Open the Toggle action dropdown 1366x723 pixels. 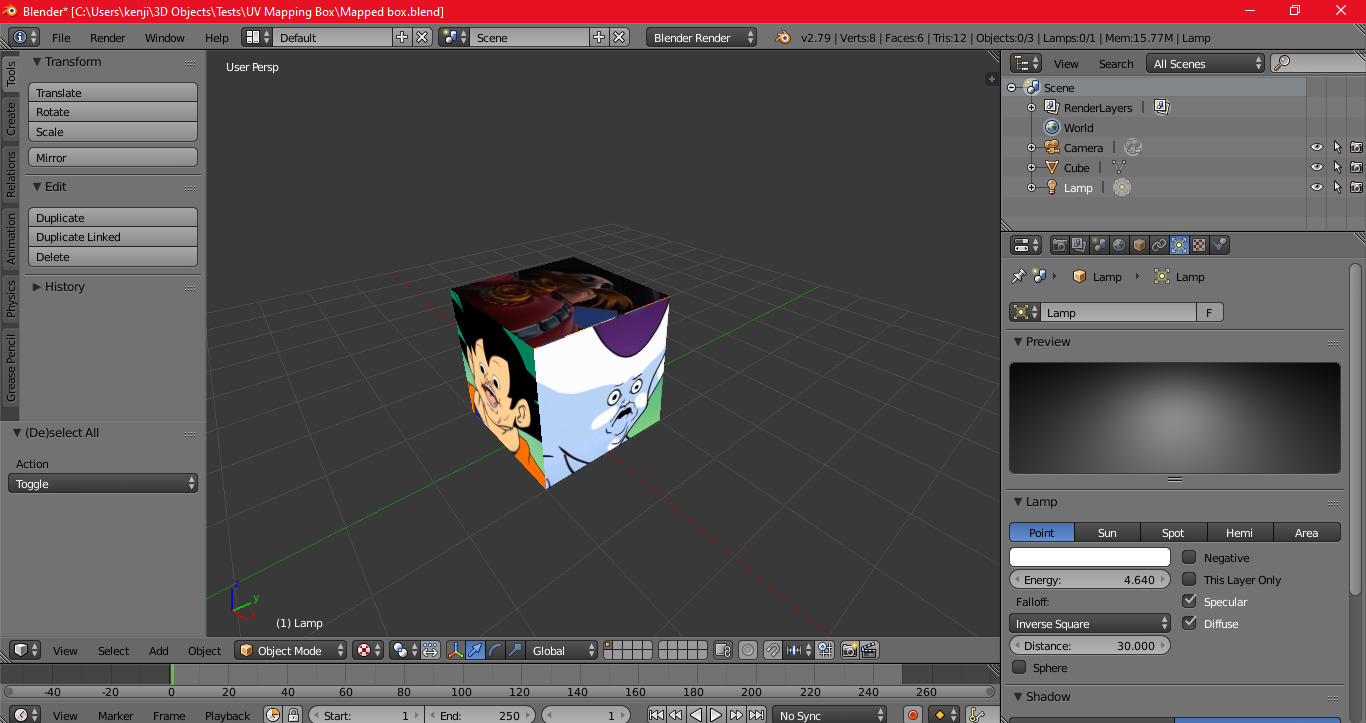pyautogui.click(x=103, y=483)
